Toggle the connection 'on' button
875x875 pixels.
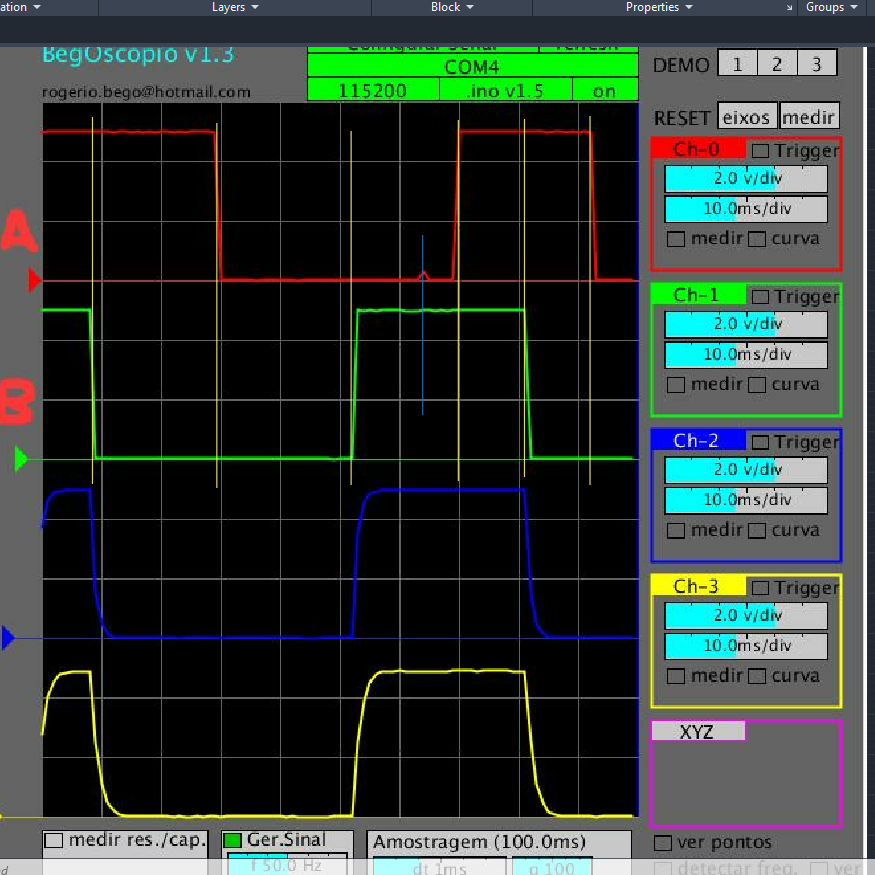pos(605,90)
